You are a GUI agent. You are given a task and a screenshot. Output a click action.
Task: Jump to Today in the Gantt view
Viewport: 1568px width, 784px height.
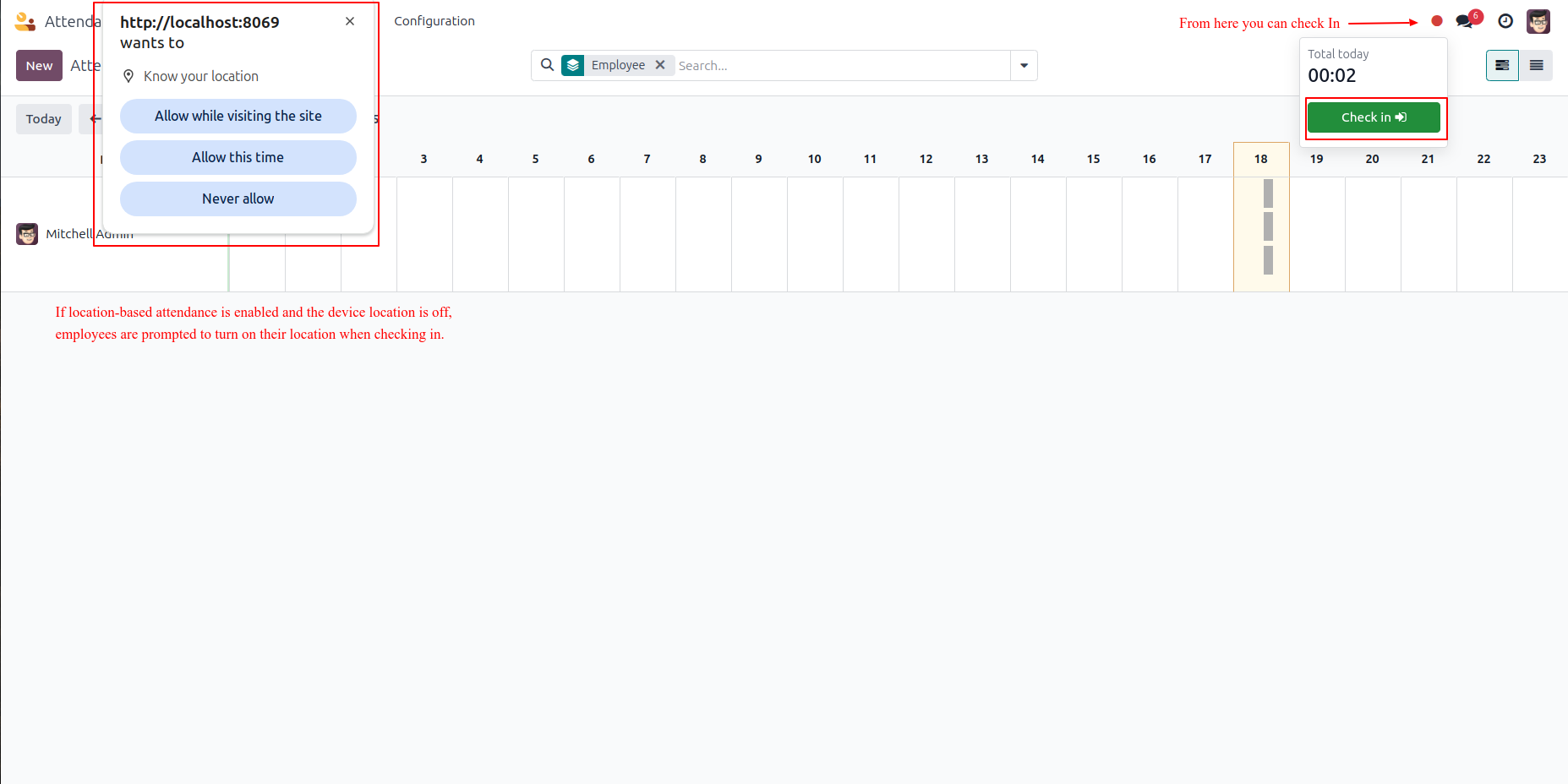coord(44,119)
